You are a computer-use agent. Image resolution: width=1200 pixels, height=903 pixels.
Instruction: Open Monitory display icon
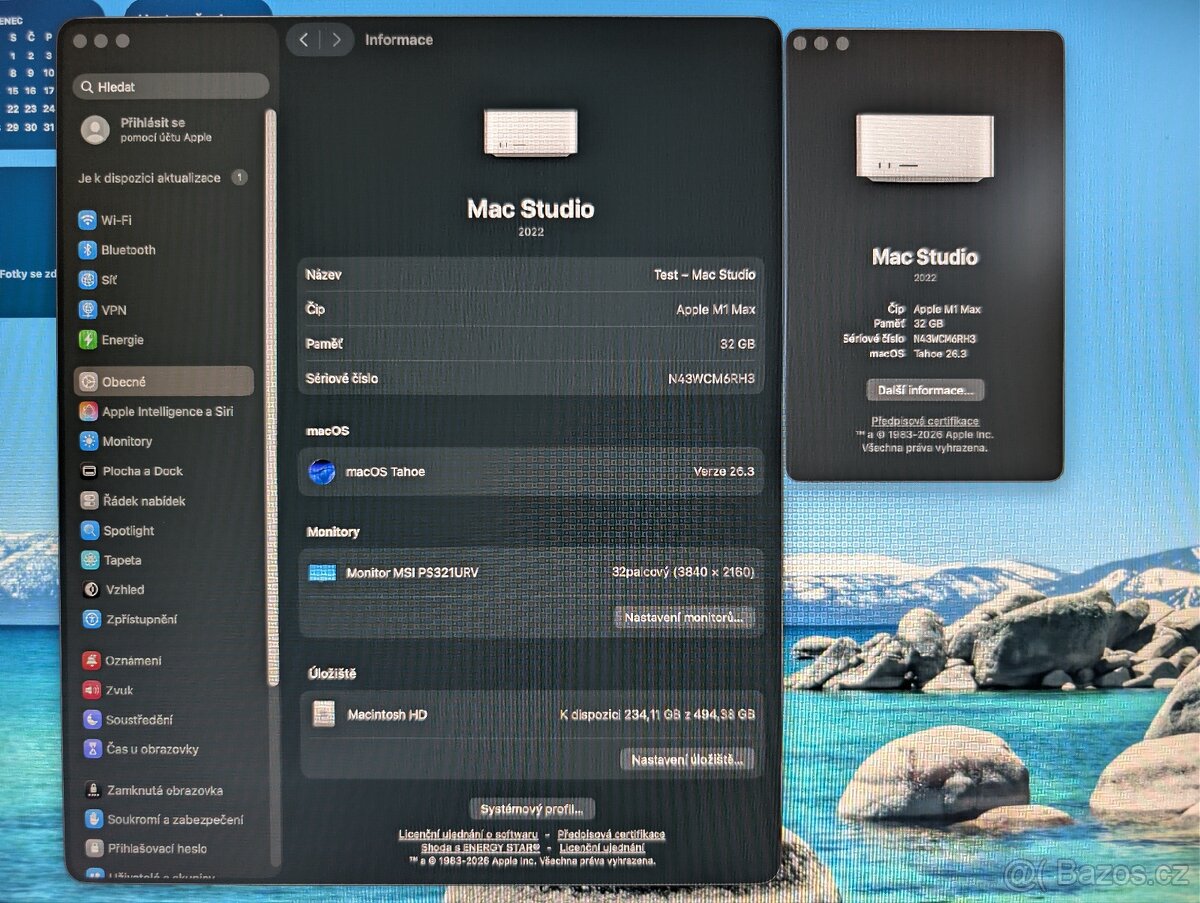pos(90,441)
